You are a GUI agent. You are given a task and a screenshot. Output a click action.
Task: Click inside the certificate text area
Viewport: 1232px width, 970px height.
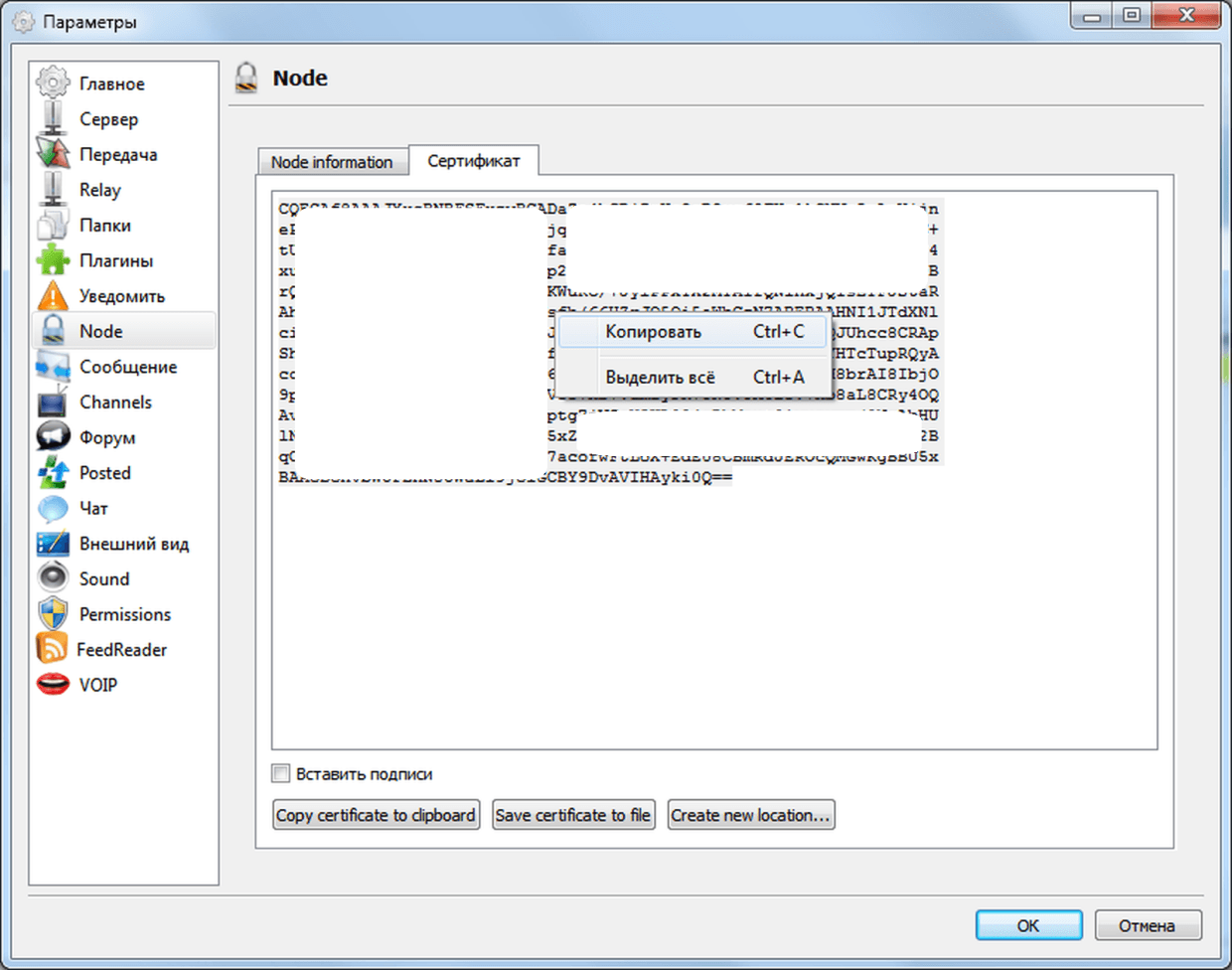[x=713, y=616]
